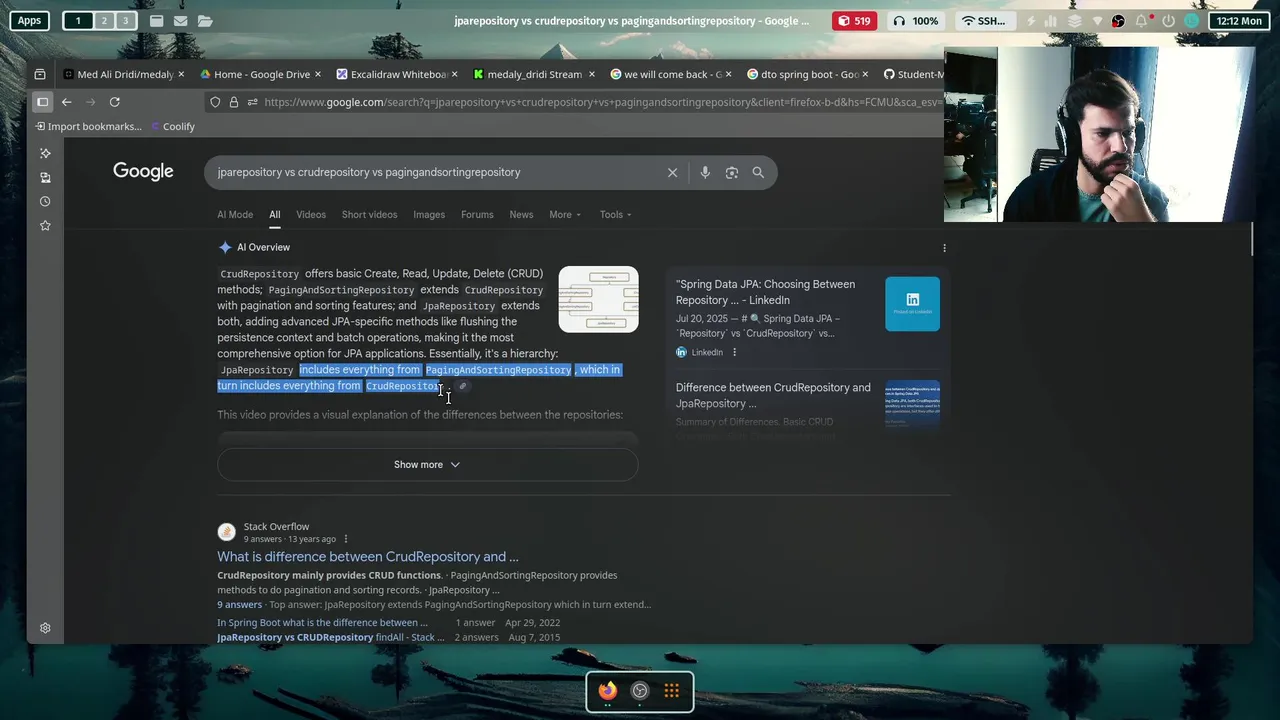Open AI Overview three-dot options menu
1280x720 pixels.
(x=944, y=247)
